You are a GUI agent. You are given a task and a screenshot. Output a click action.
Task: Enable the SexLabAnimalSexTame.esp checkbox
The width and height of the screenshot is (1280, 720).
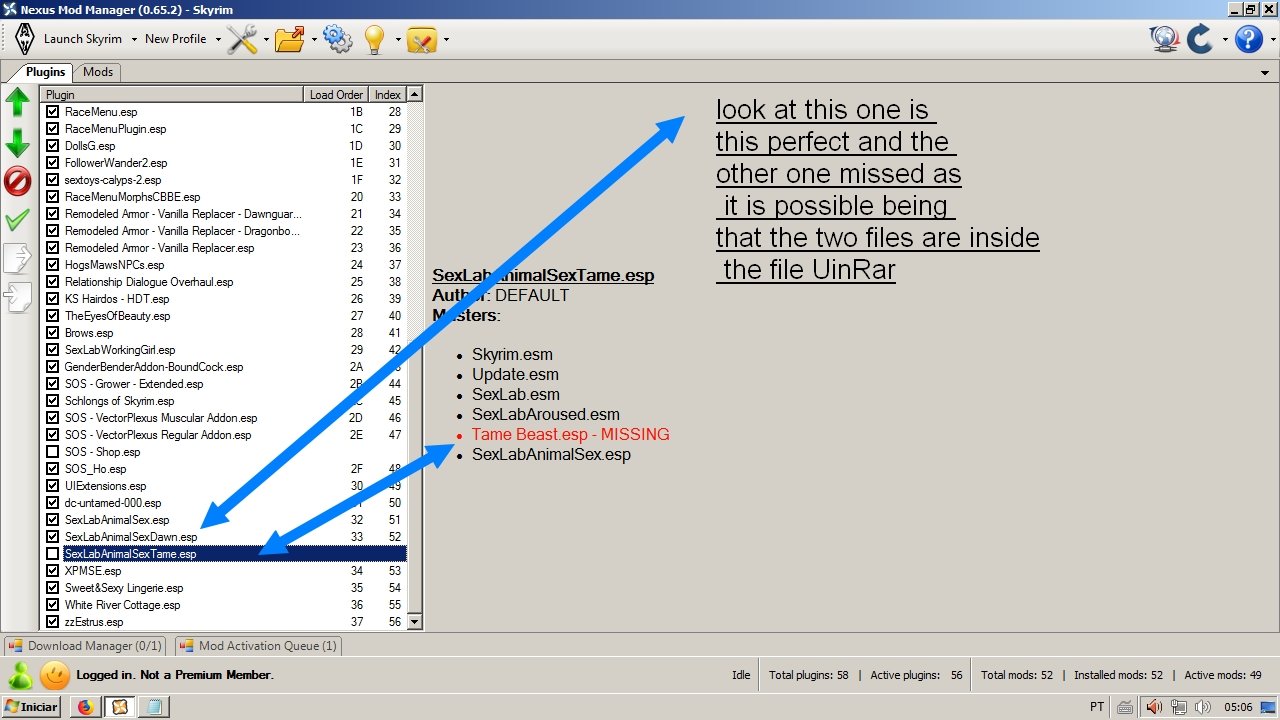53,554
